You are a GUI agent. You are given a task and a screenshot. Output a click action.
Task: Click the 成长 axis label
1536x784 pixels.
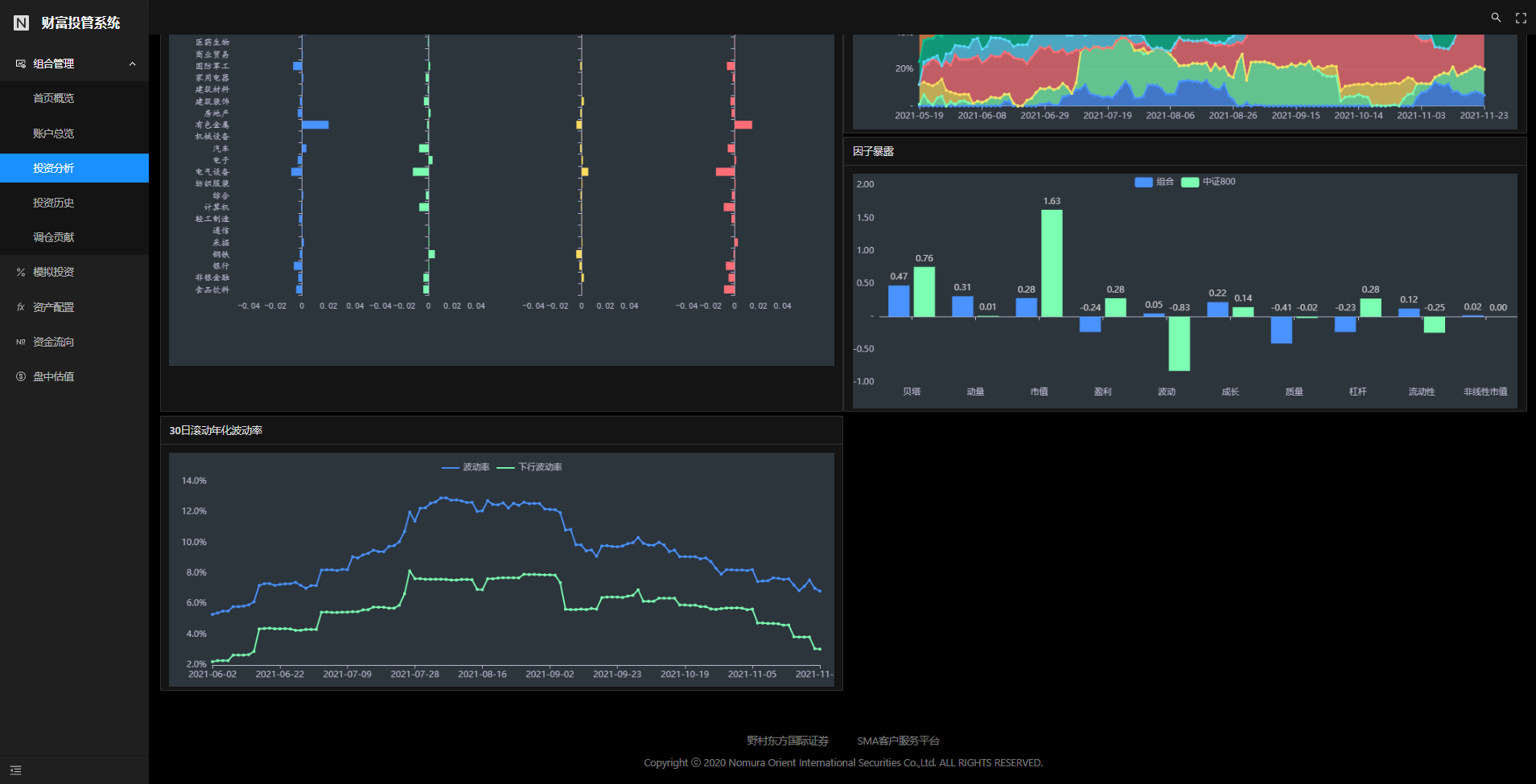(1230, 392)
